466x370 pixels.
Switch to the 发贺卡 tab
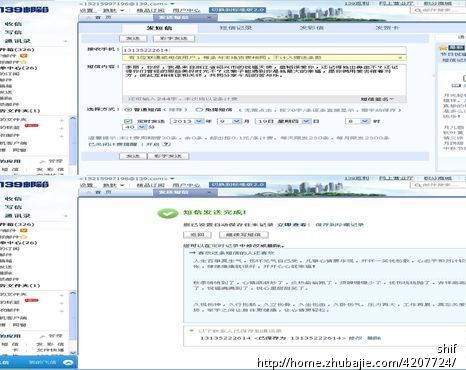pyautogui.click(x=388, y=28)
